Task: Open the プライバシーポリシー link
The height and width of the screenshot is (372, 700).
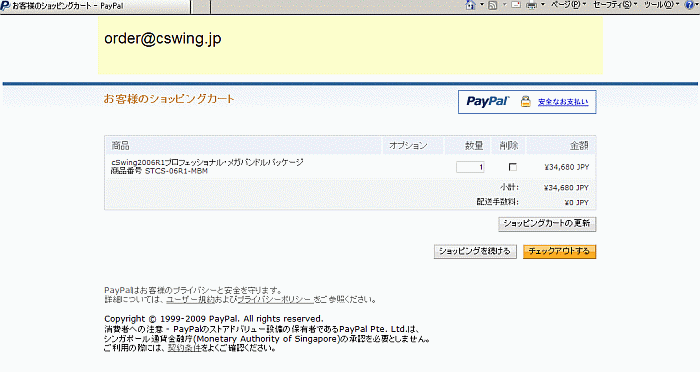Action: pyautogui.click(x=274, y=299)
